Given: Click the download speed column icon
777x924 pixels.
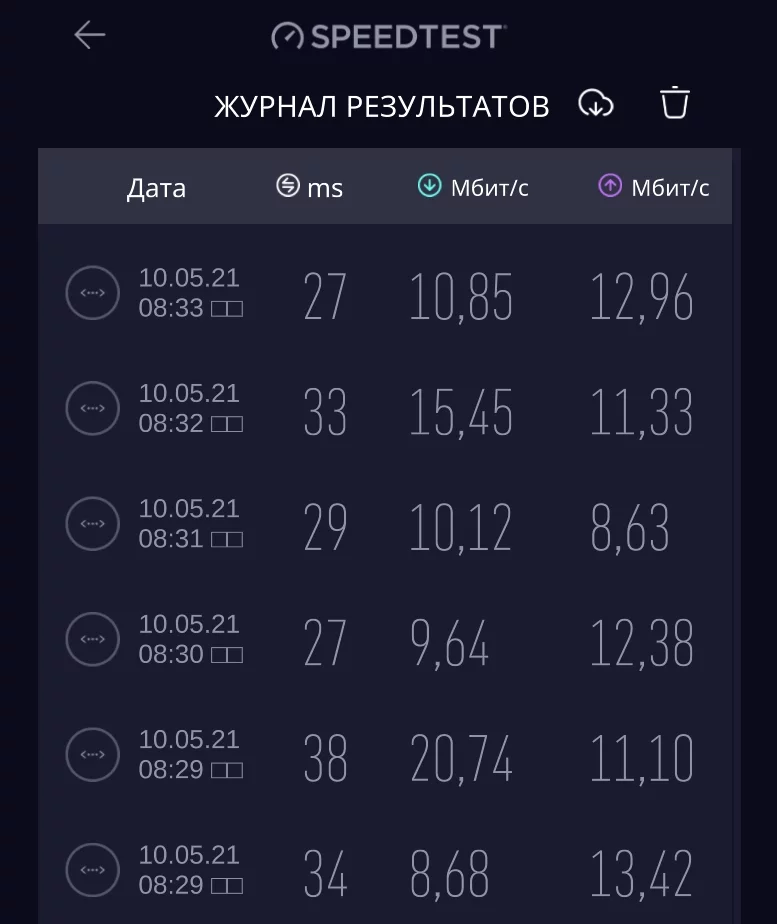Looking at the screenshot, I should pos(429,186).
